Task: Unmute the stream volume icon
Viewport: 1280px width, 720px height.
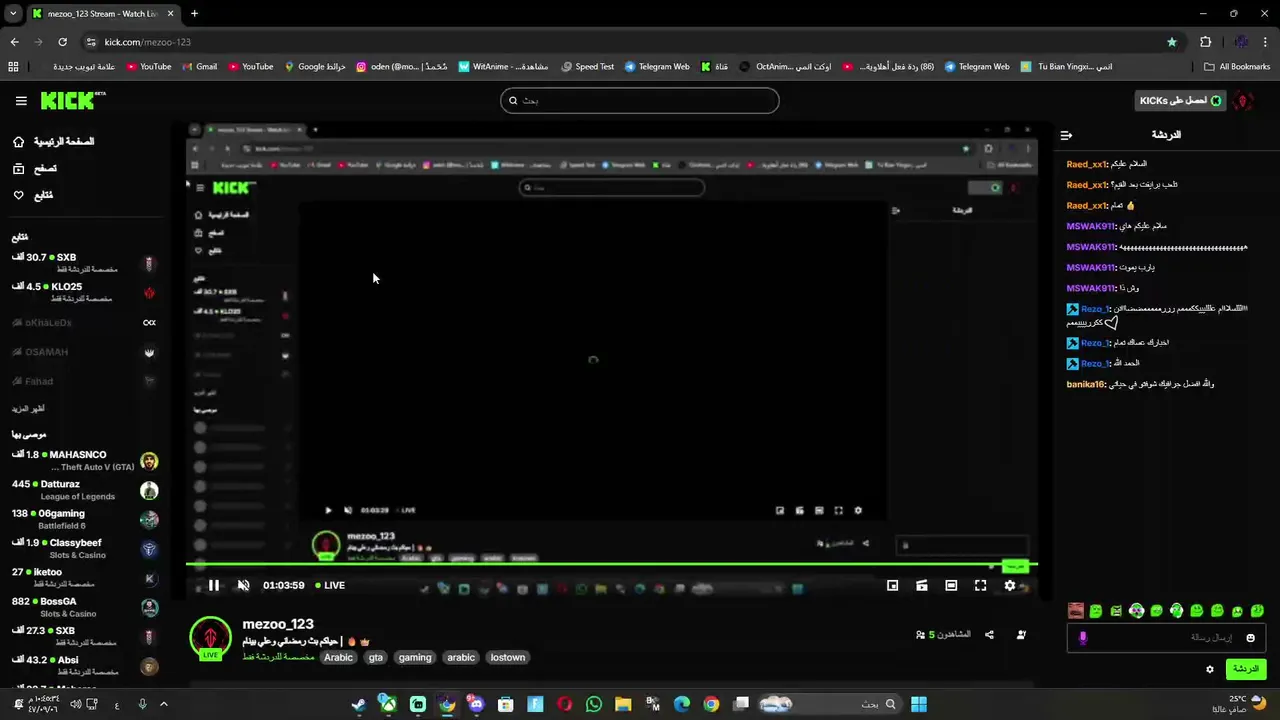Action: [243, 586]
